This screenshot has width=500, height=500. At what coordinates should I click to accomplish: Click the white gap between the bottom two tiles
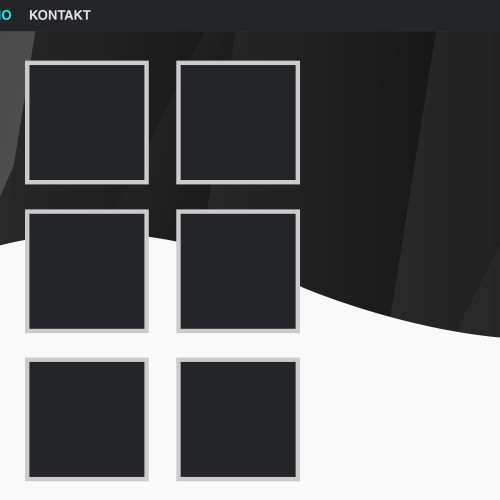point(162,419)
